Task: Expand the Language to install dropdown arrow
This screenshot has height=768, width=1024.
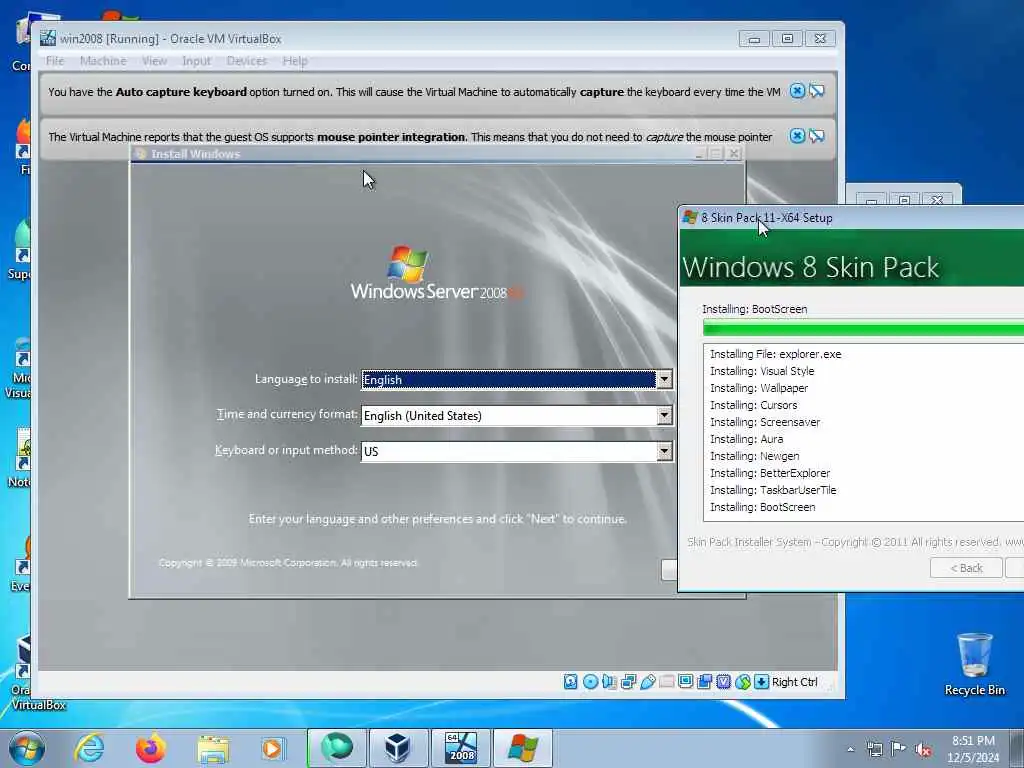Action: pyautogui.click(x=664, y=379)
